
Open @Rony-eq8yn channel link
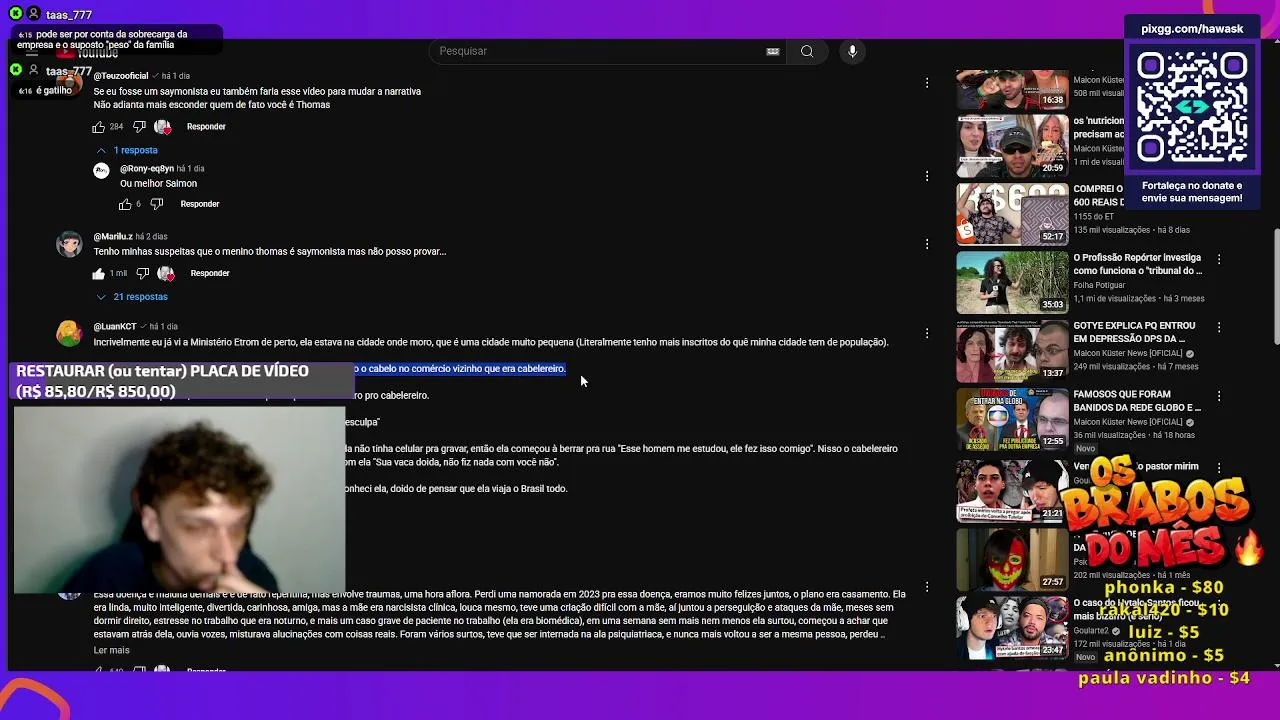click(147, 169)
